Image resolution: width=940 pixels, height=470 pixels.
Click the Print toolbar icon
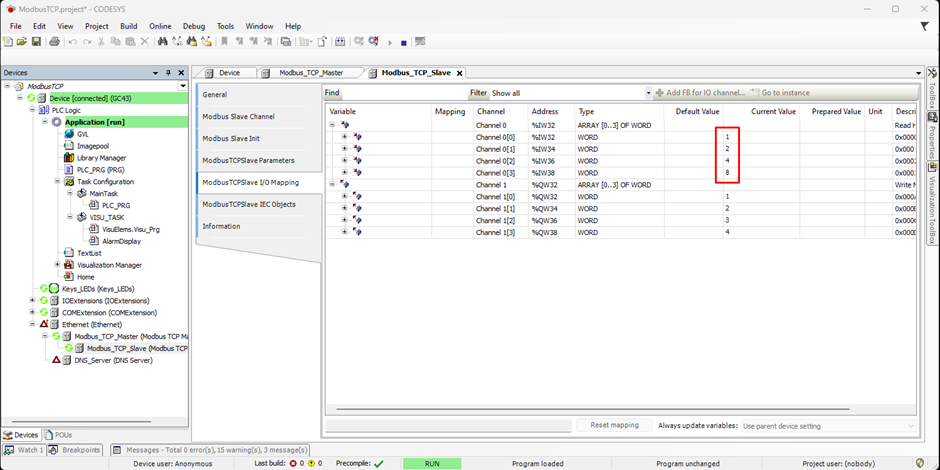(x=55, y=42)
